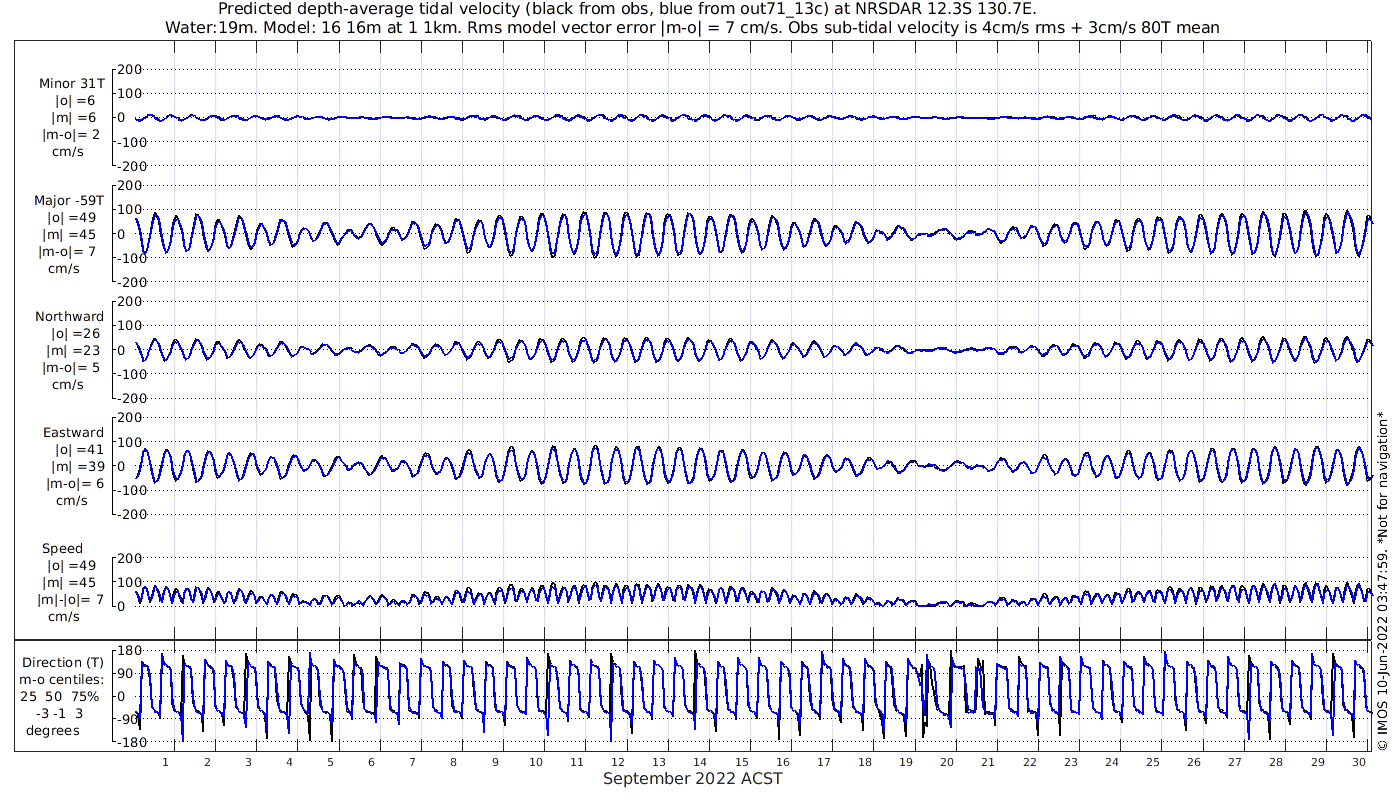Click the day '25' tick label on the time axis
Viewport: 1400px width, 800px height.
point(1152,762)
